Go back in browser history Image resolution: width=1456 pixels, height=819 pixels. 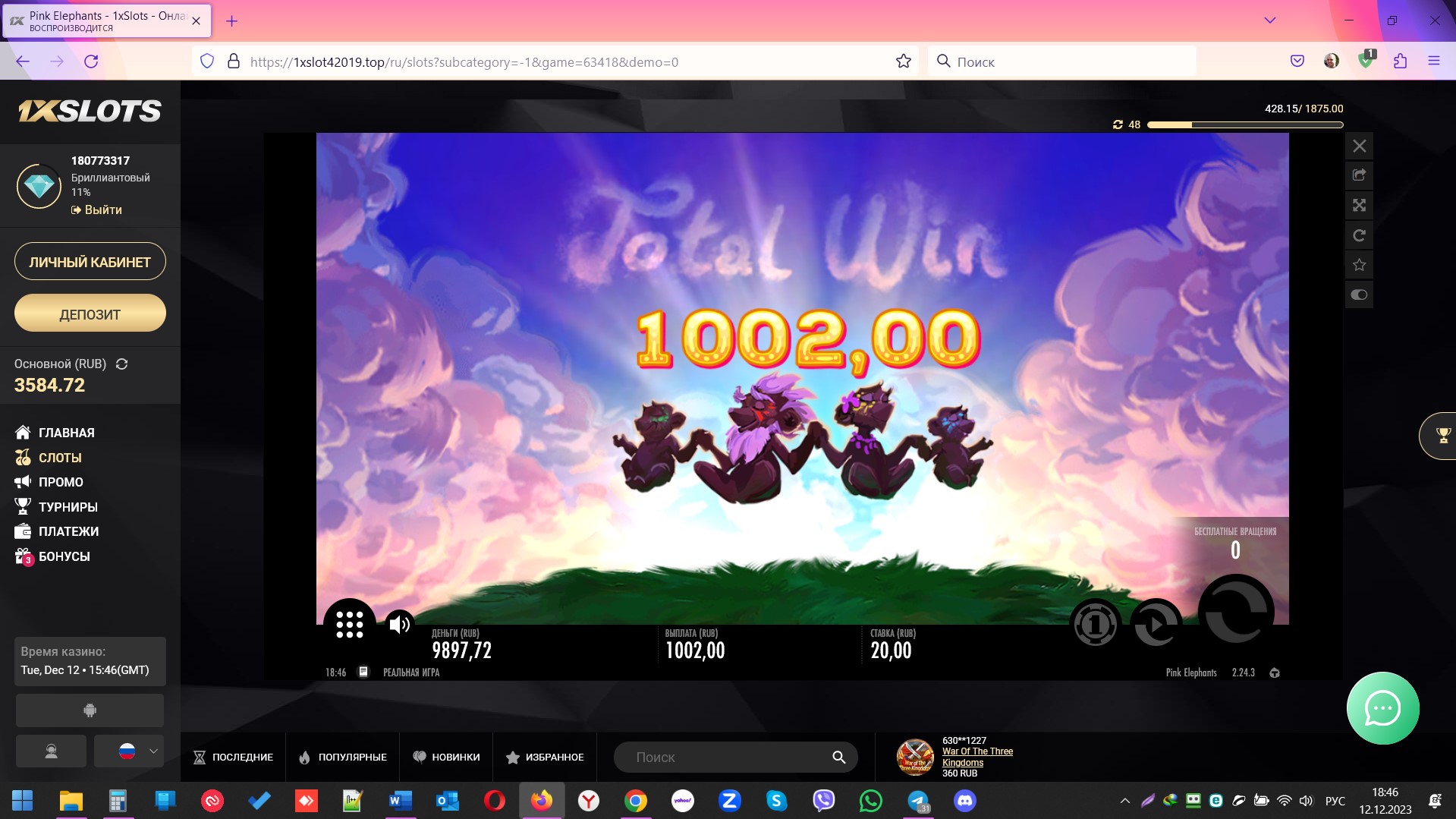coord(23,61)
